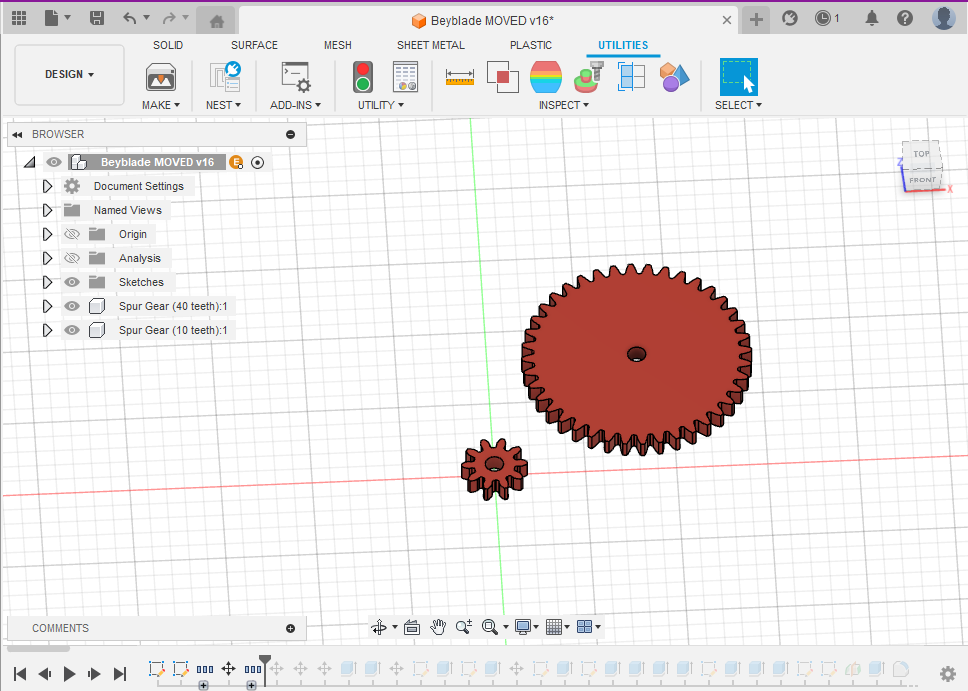Viewport: 968px width, 691px height.
Task: Click the DESIGN workspace selector
Action: [68, 74]
